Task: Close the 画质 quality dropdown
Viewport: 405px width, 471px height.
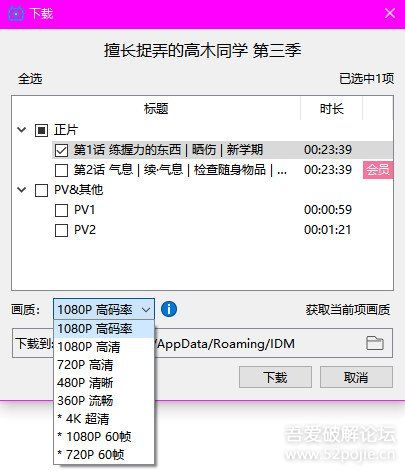Action: [x=104, y=309]
